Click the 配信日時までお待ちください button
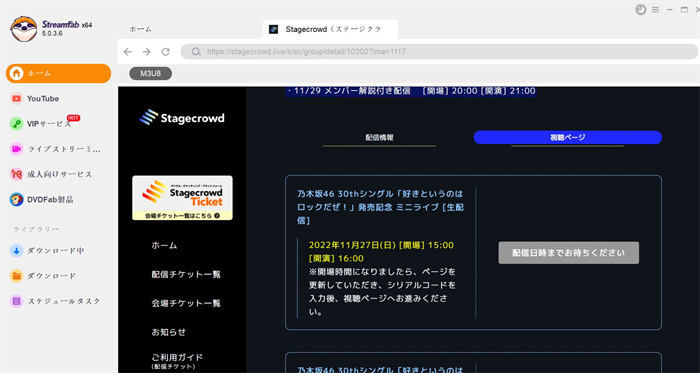 tap(568, 253)
